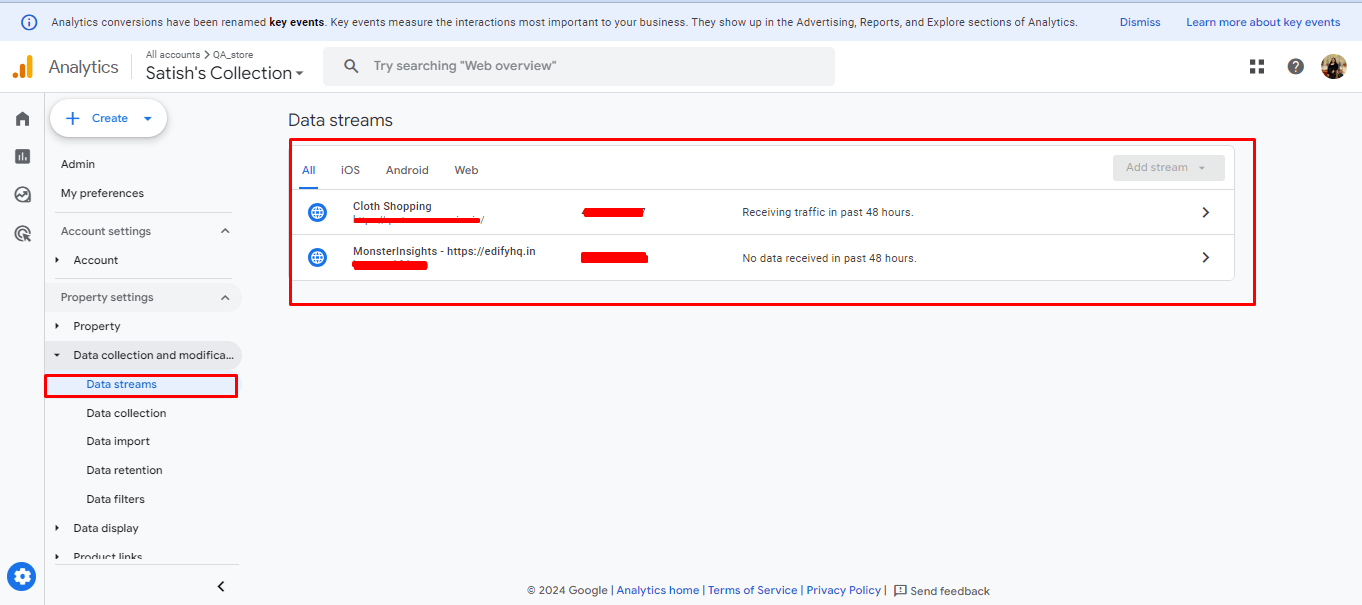Open the Home icon in left rail
Viewport: 1362px width, 605px height.
pos(22,119)
